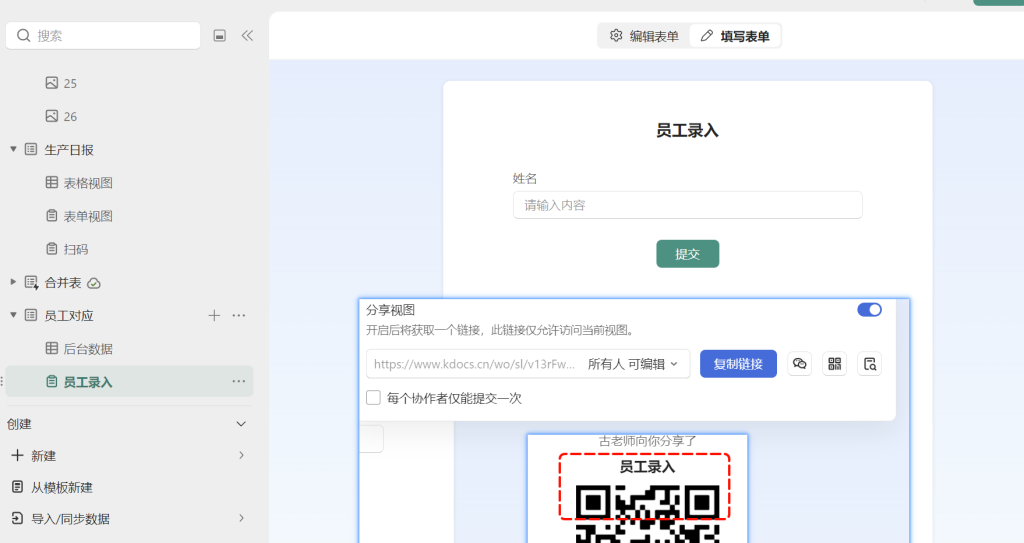Click the search box in sidebar
This screenshot has height=543, width=1024.
(103, 35)
